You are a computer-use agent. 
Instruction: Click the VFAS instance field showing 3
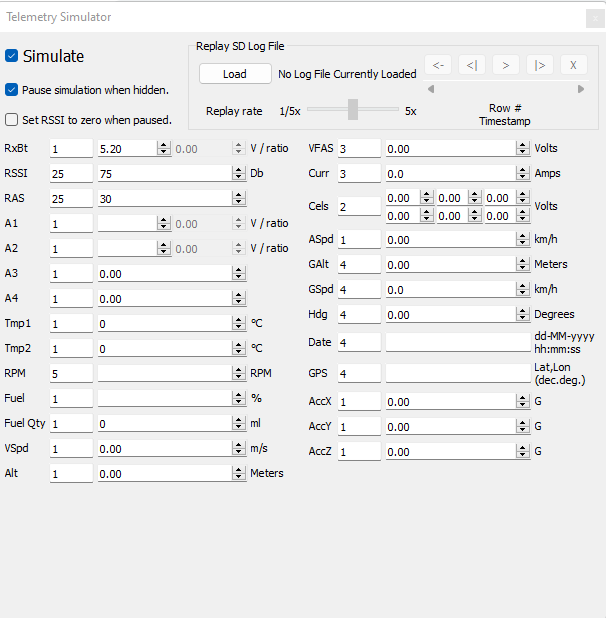tap(359, 149)
